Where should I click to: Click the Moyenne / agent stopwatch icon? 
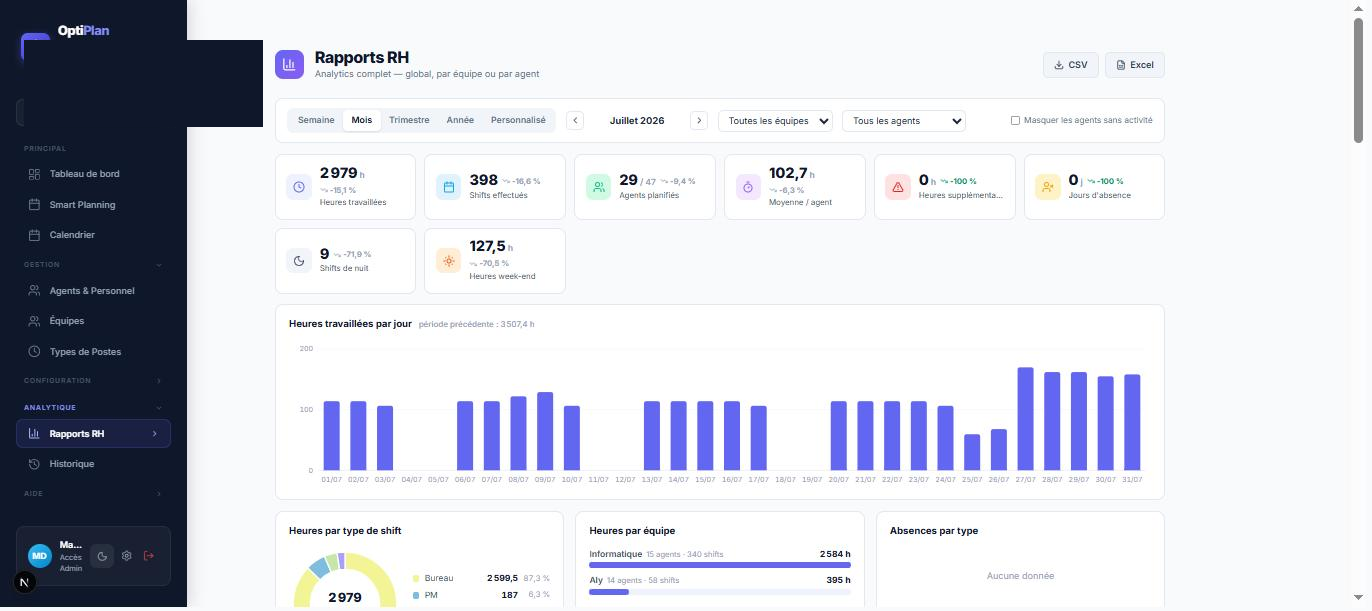(x=748, y=187)
